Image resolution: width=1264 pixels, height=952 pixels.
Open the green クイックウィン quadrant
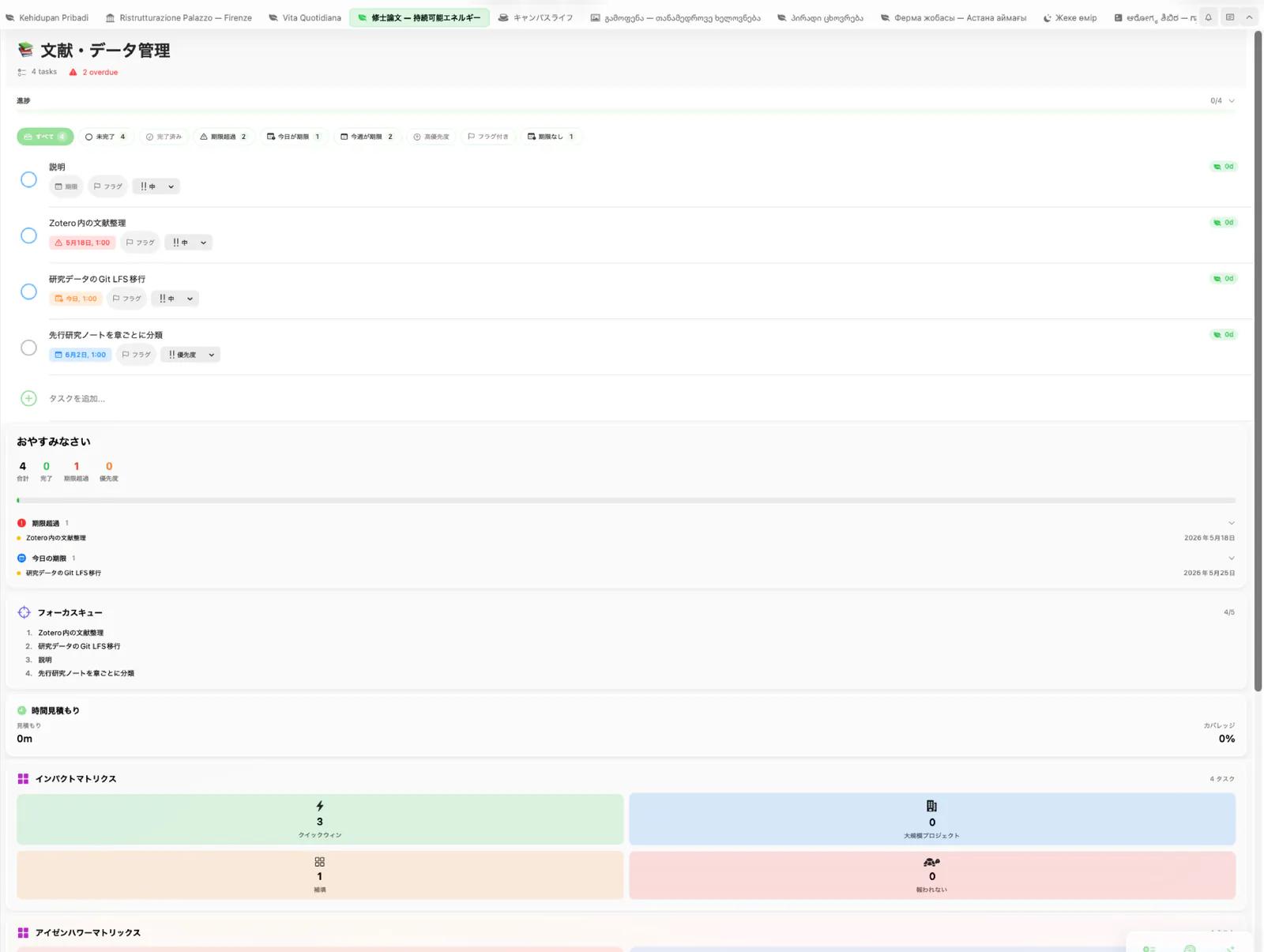[320, 819]
